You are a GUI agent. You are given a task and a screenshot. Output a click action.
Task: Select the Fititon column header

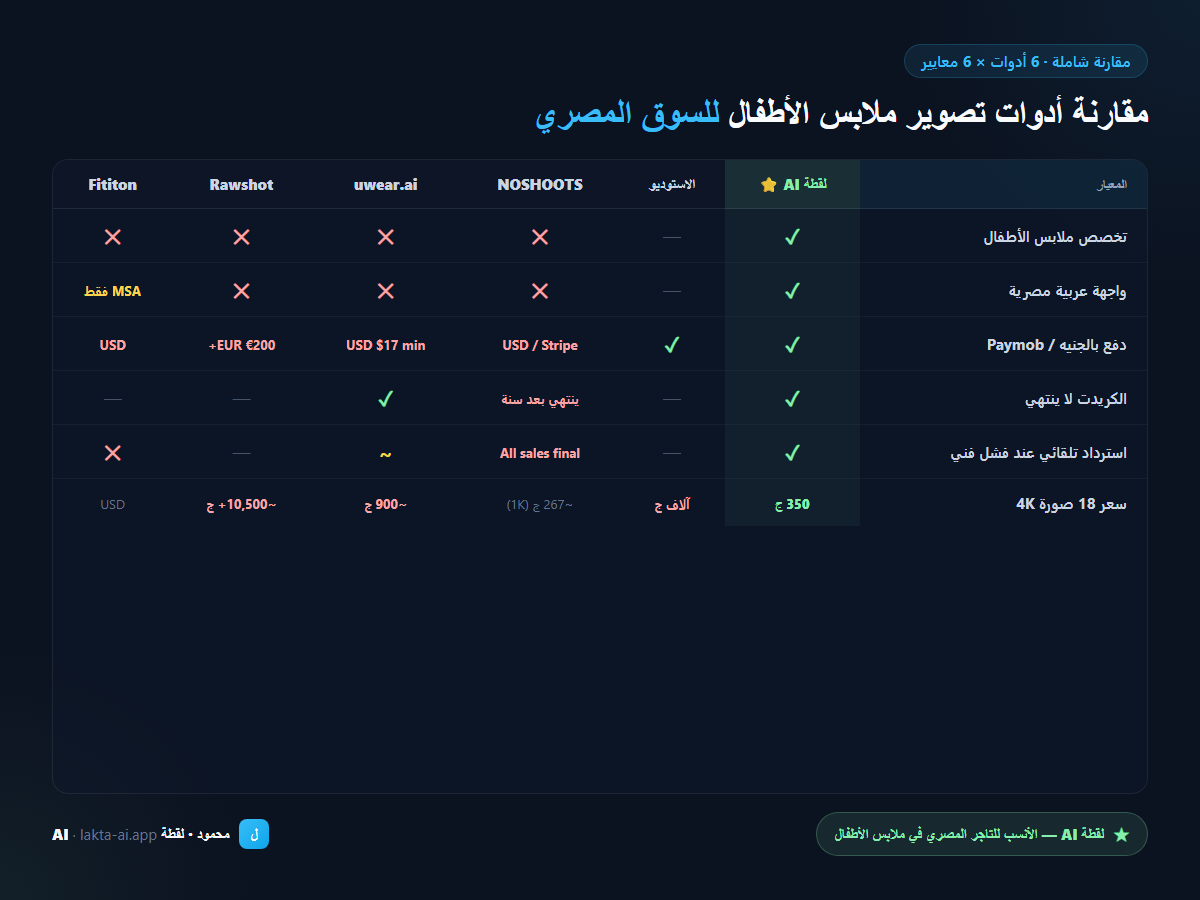click(x=113, y=185)
